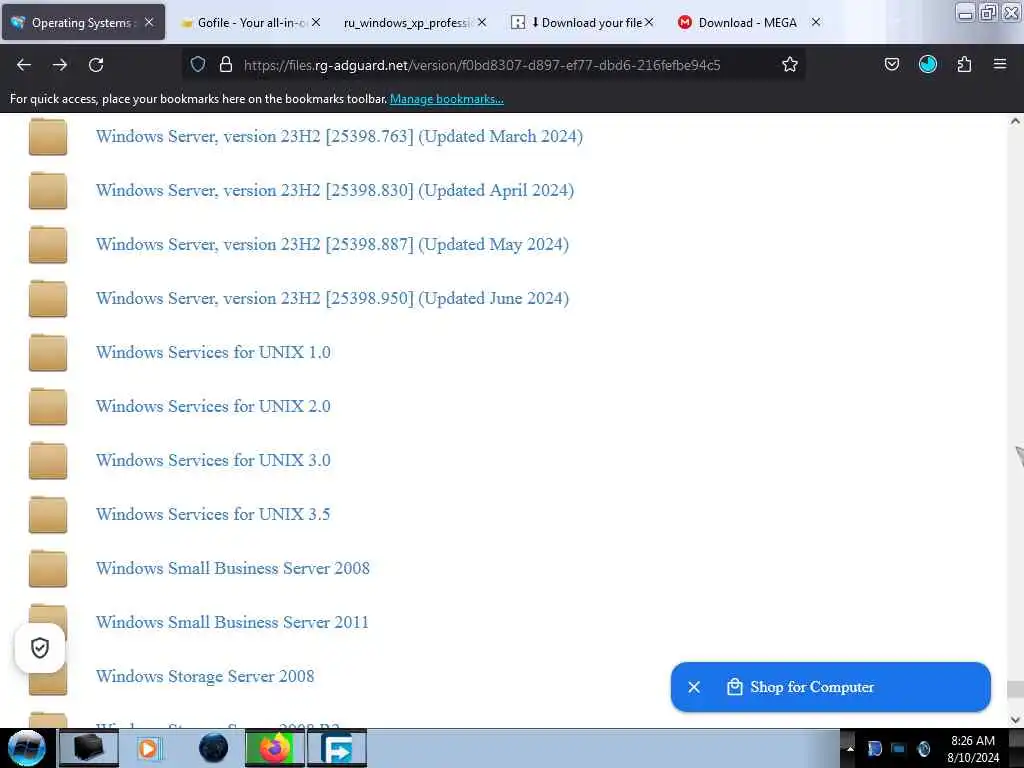Bookmark this page with the star icon

pyautogui.click(x=790, y=64)
